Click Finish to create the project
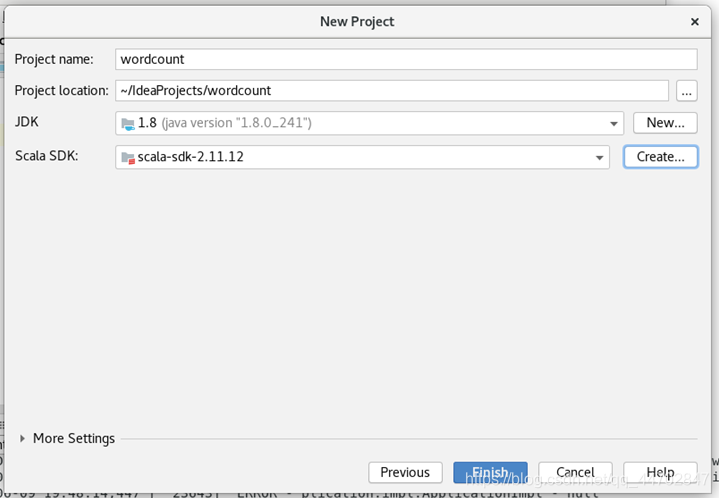Screen dimensions: 719x498 (490, 472)
